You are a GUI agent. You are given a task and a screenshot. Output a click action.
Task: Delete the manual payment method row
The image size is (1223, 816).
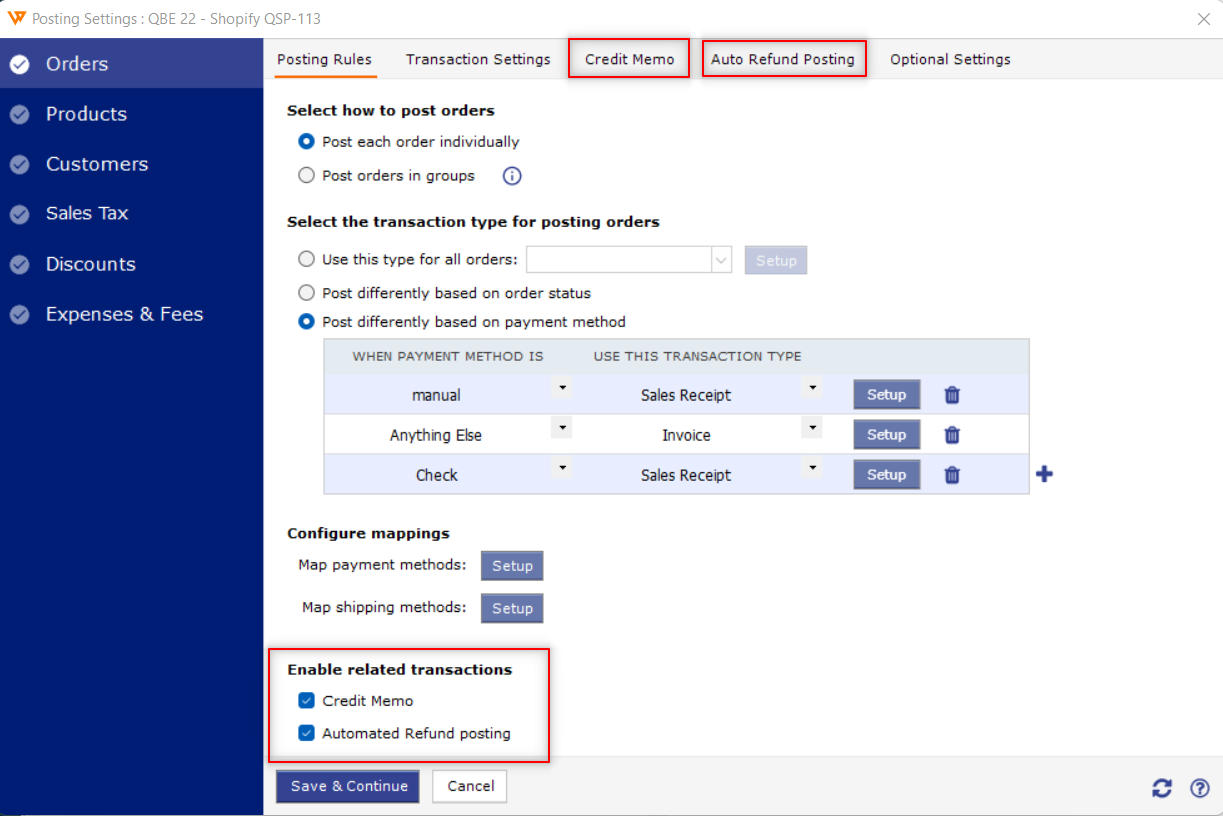952,395
